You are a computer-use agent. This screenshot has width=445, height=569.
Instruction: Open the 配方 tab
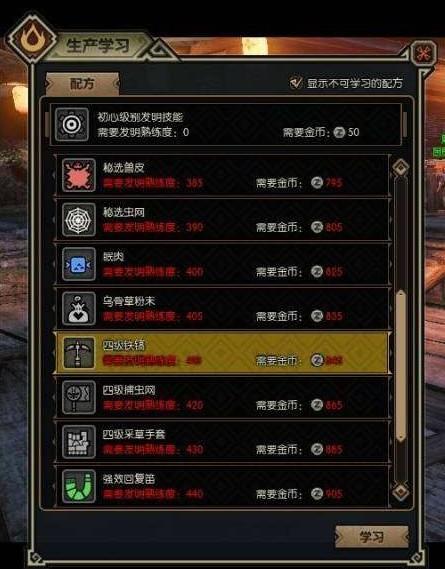(82, 84)
